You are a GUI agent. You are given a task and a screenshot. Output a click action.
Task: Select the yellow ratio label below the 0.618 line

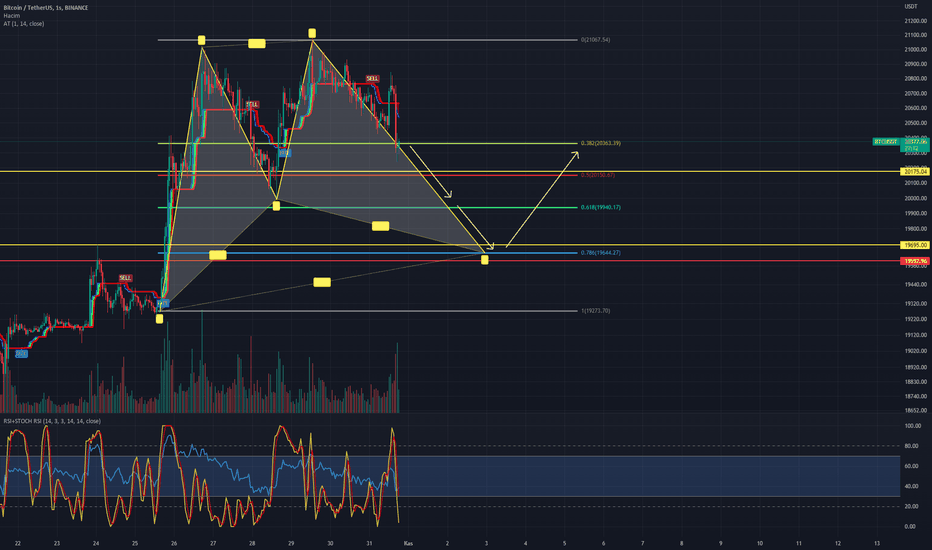pos(380,226)
